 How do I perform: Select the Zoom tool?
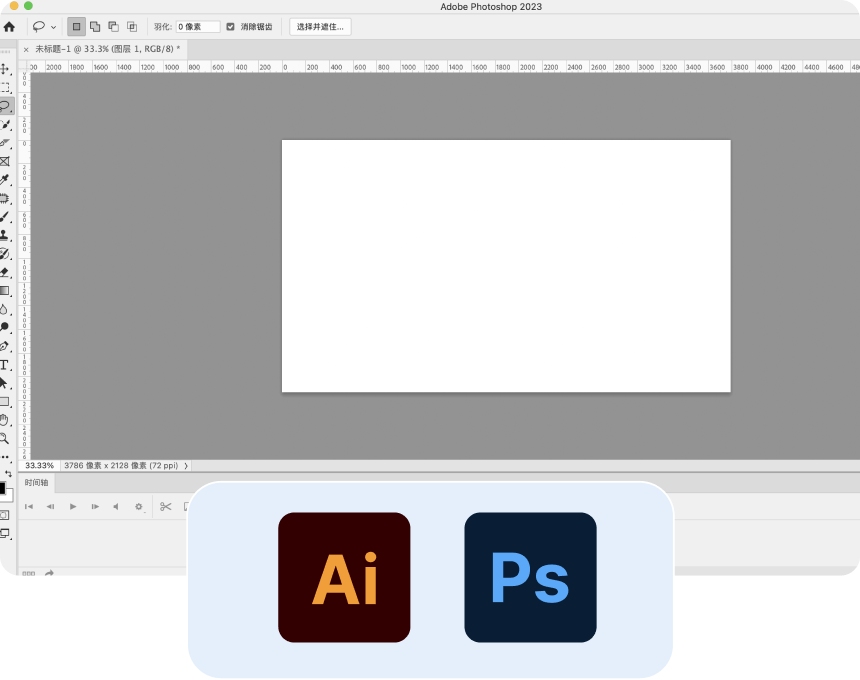coord(5,439)
